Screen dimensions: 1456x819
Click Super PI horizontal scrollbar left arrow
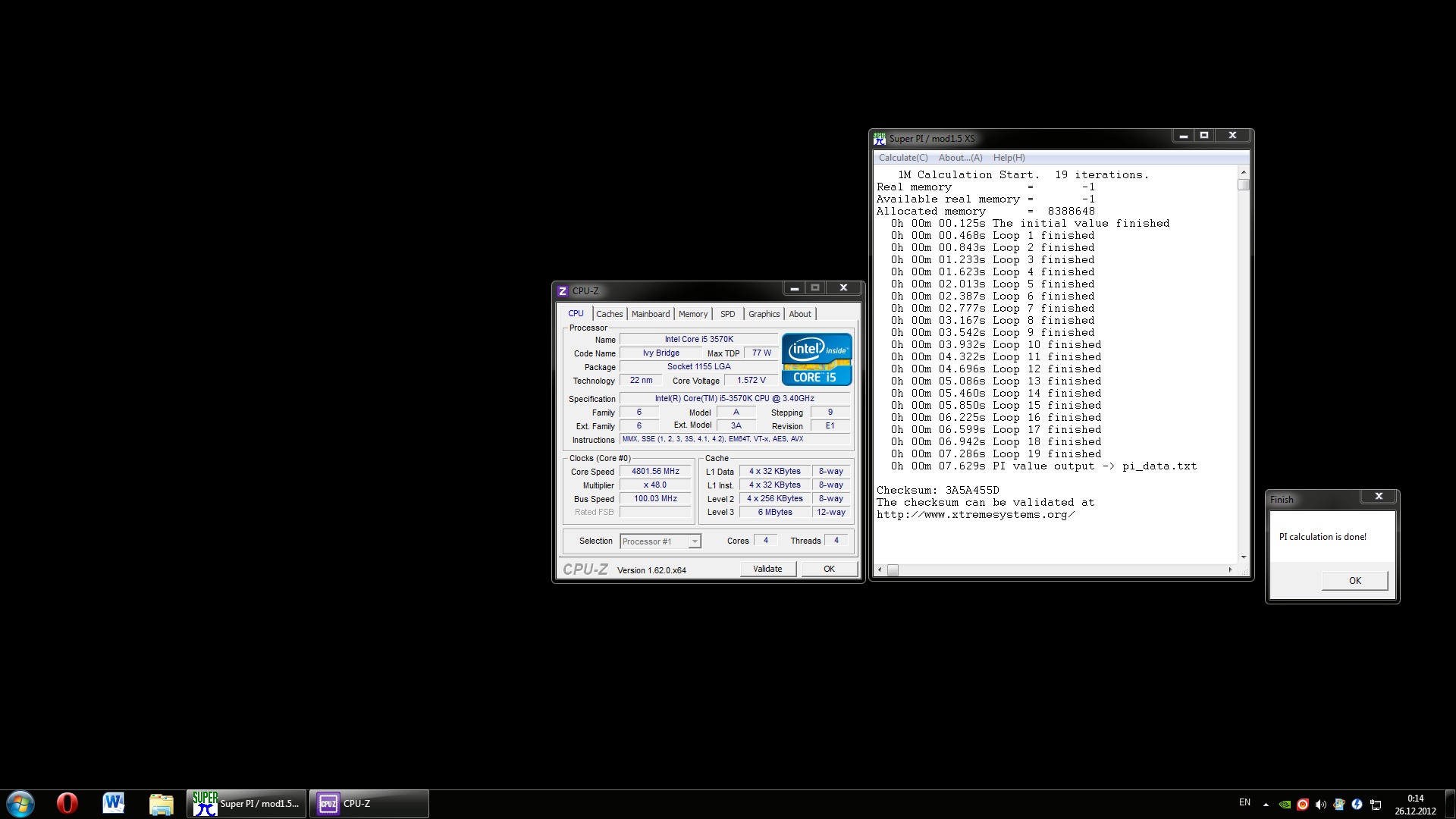click(x=880, y=570)
